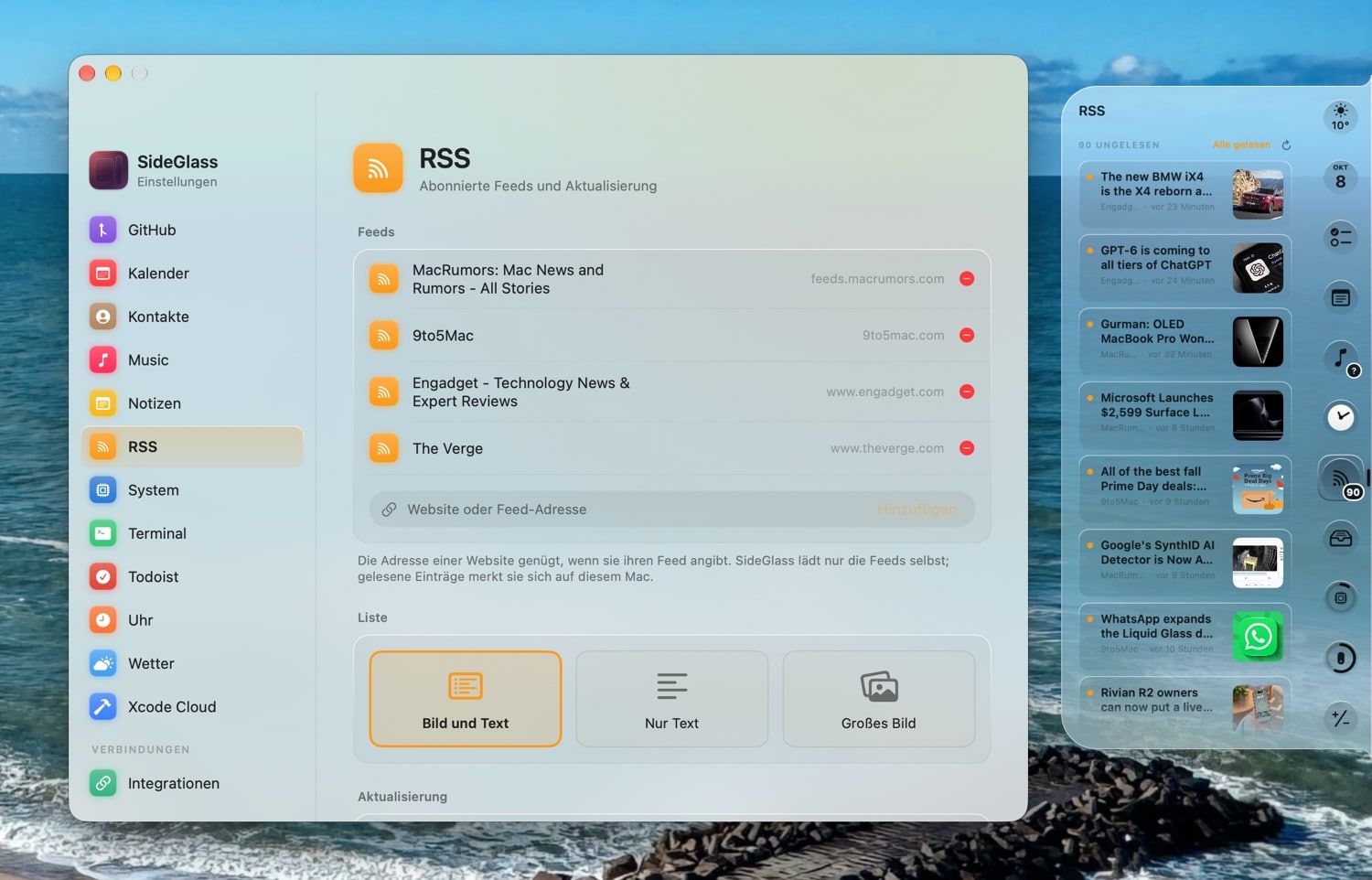This screenshot has width=1372, height=880.
Task: Go to Kalender settings in sidebar
Action: (192, 274)
